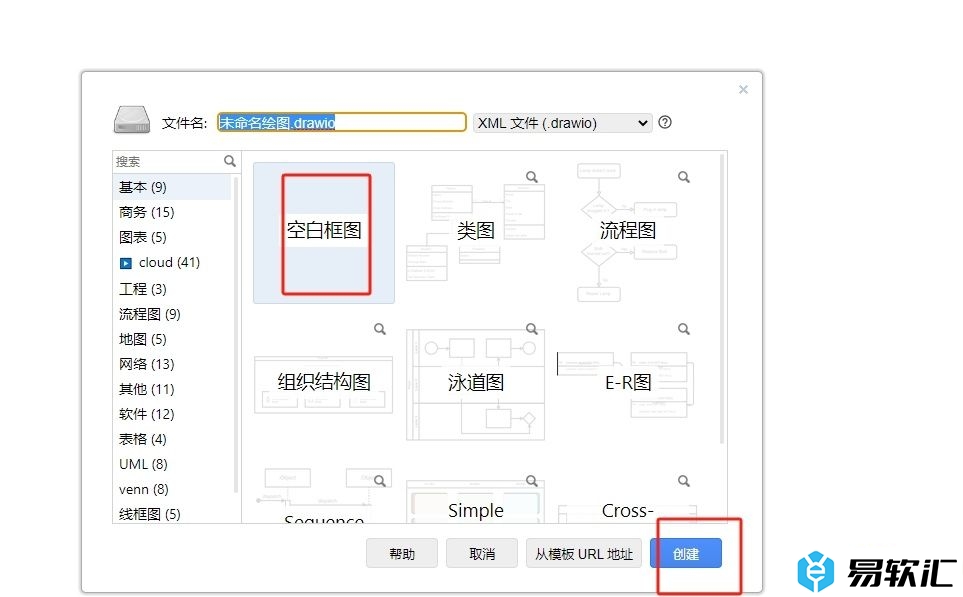Image resolution: width=963 pixels, height=597 pixels.
Task: Select the 地图 (5) category
Action: (172, 339)
